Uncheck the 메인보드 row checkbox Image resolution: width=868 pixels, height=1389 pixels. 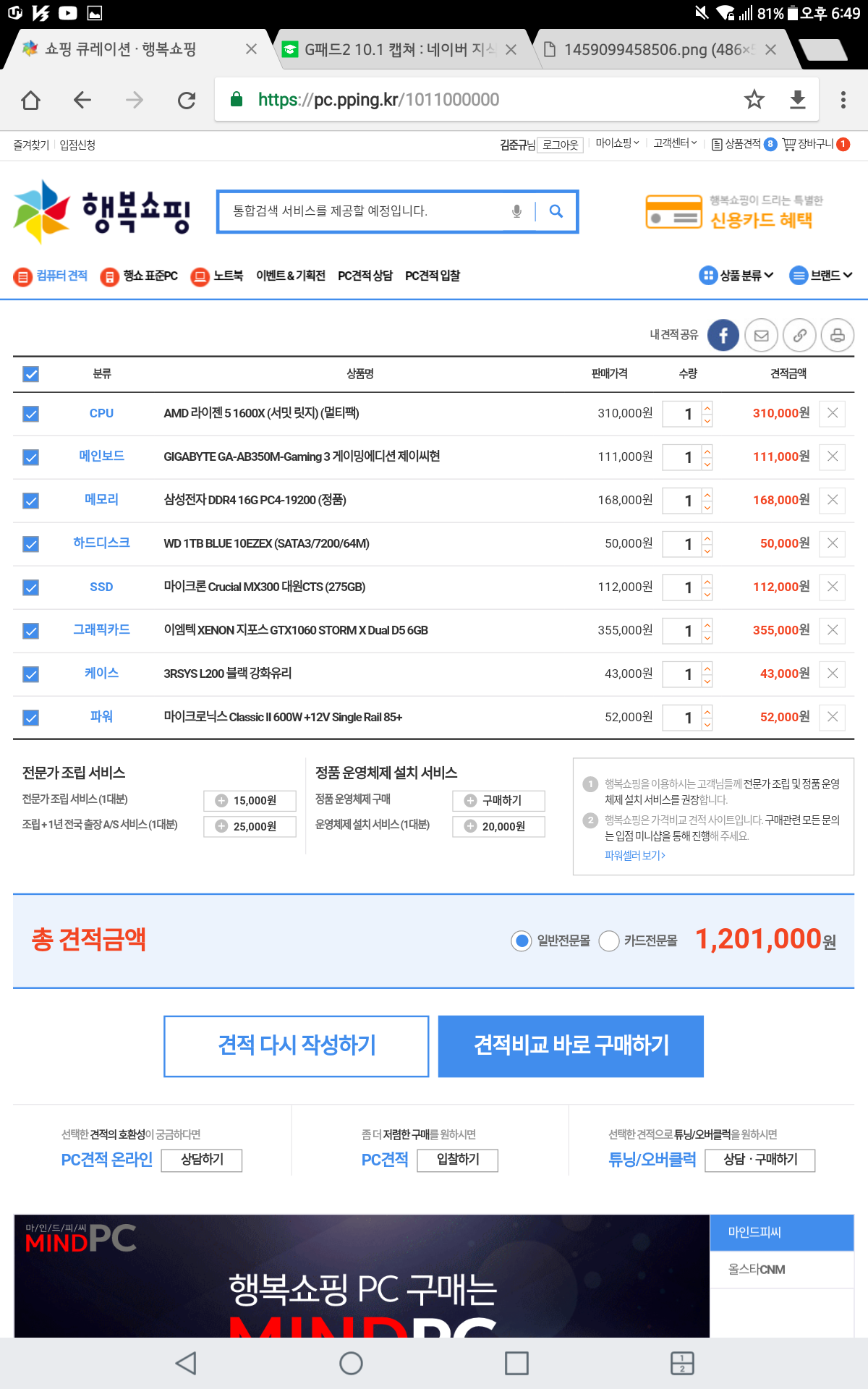tap(30, 457)
